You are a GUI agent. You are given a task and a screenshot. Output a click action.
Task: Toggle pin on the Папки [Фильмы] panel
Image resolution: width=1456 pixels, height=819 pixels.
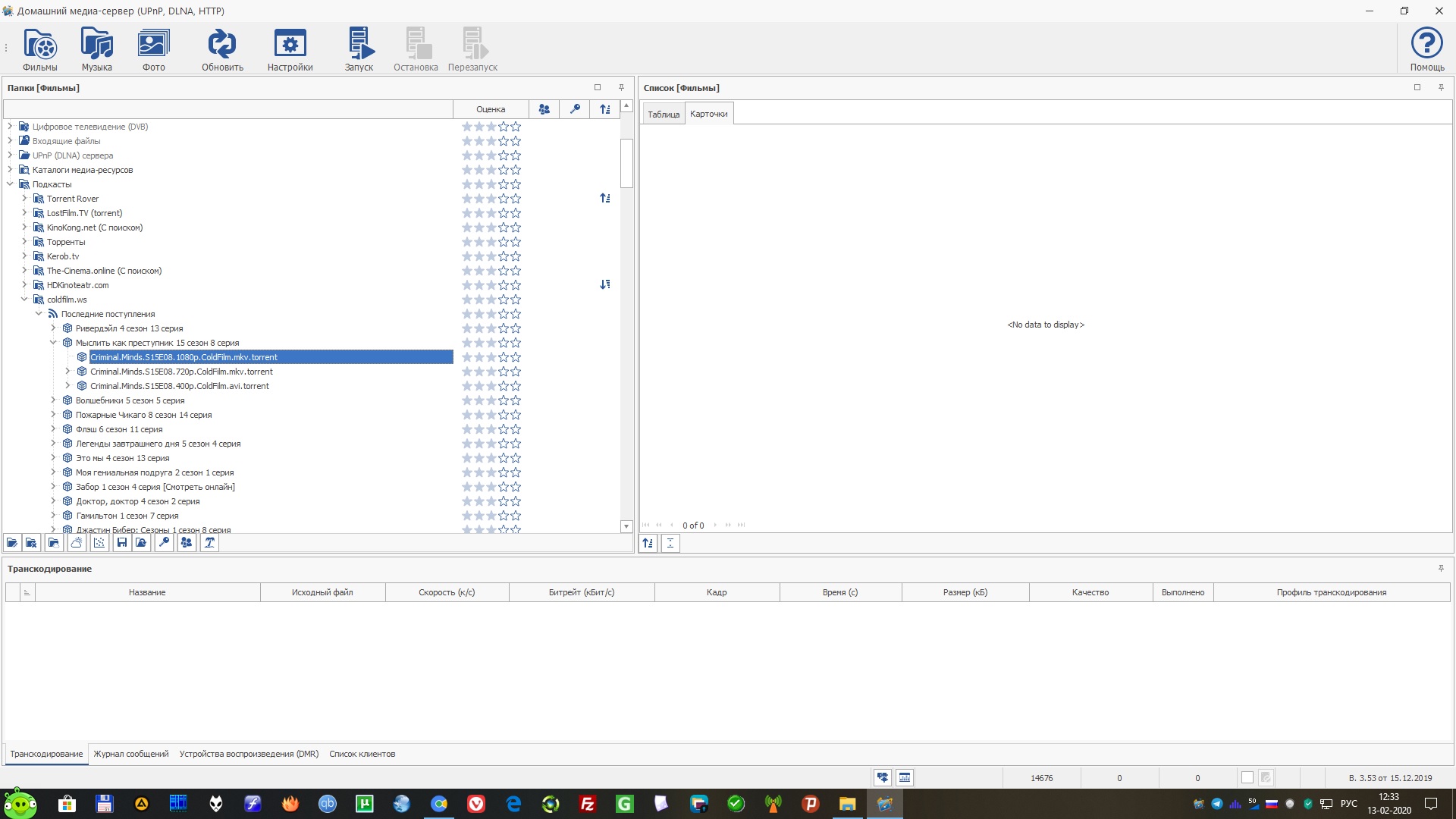[x=621, y=88]
